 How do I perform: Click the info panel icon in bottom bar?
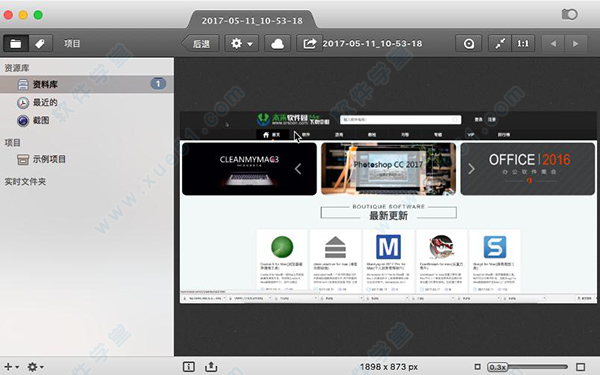pos(188,367)
